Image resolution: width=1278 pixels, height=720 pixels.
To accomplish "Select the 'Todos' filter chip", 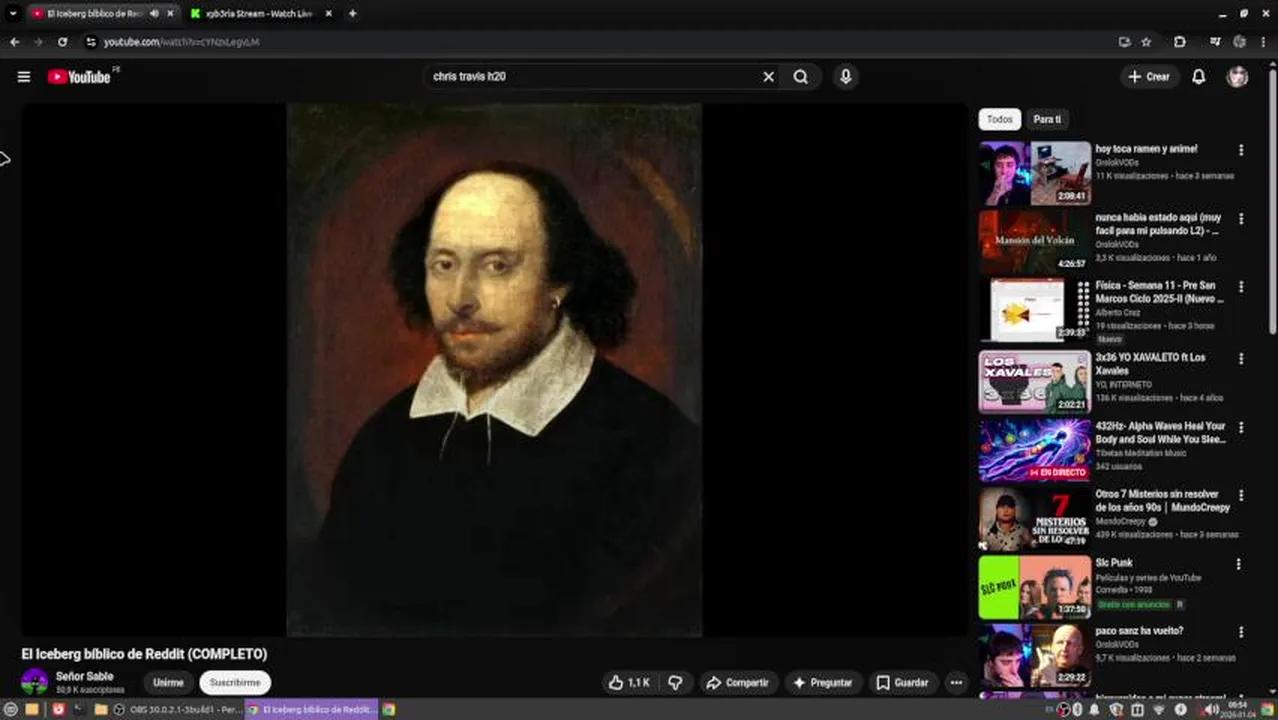I will [x=1000, y=119].
